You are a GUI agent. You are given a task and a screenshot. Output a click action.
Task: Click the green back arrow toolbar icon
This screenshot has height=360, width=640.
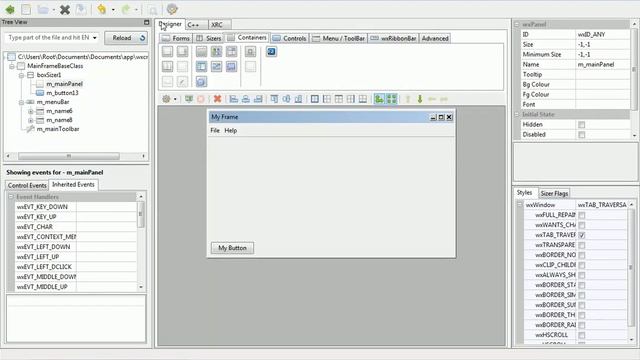pyautogui.click(x=10, y=9)
